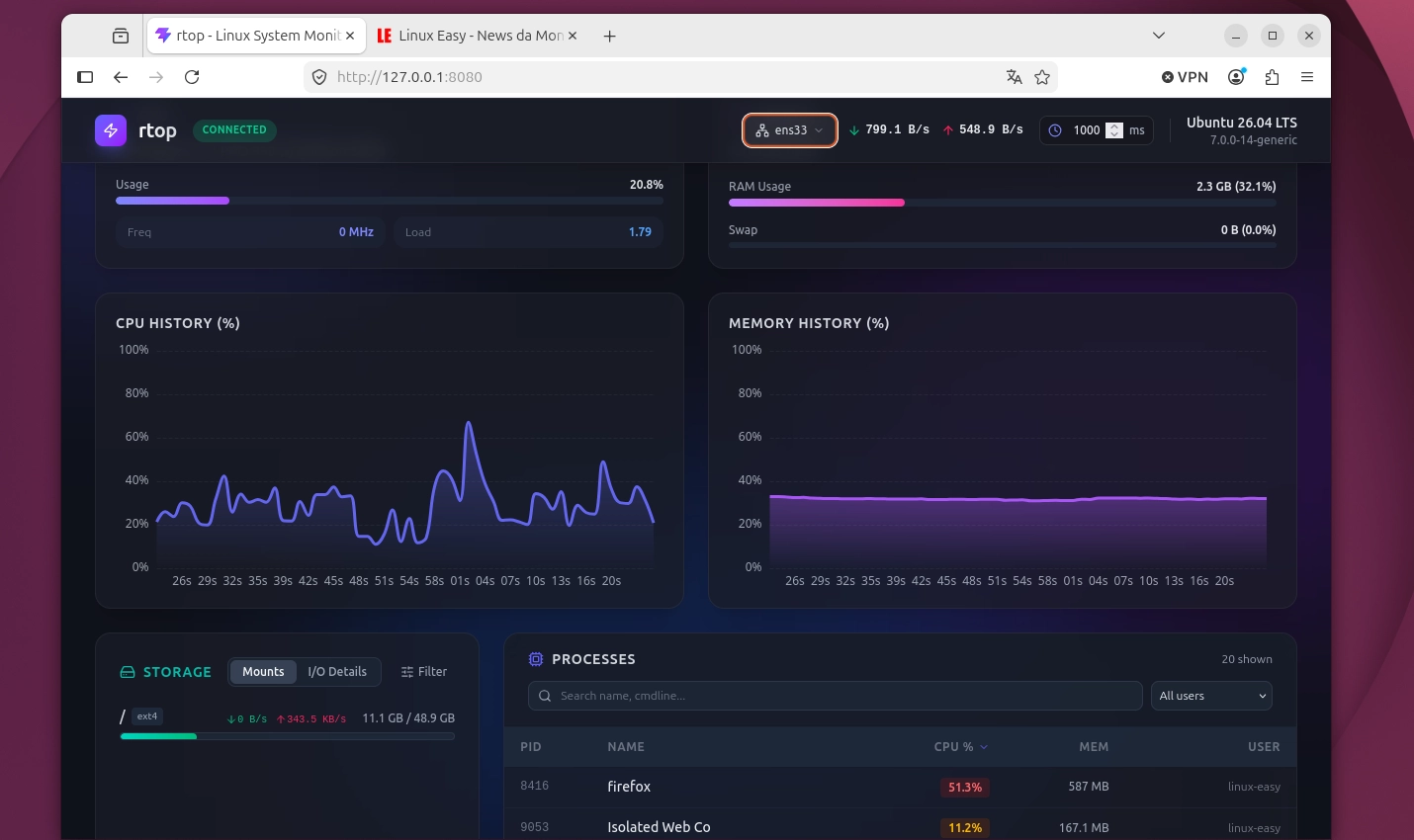Screen dimensions: 1414x840
Task: Click the refresh interval clock icon
Action: pyautogui.click(x=1055, y=130)
